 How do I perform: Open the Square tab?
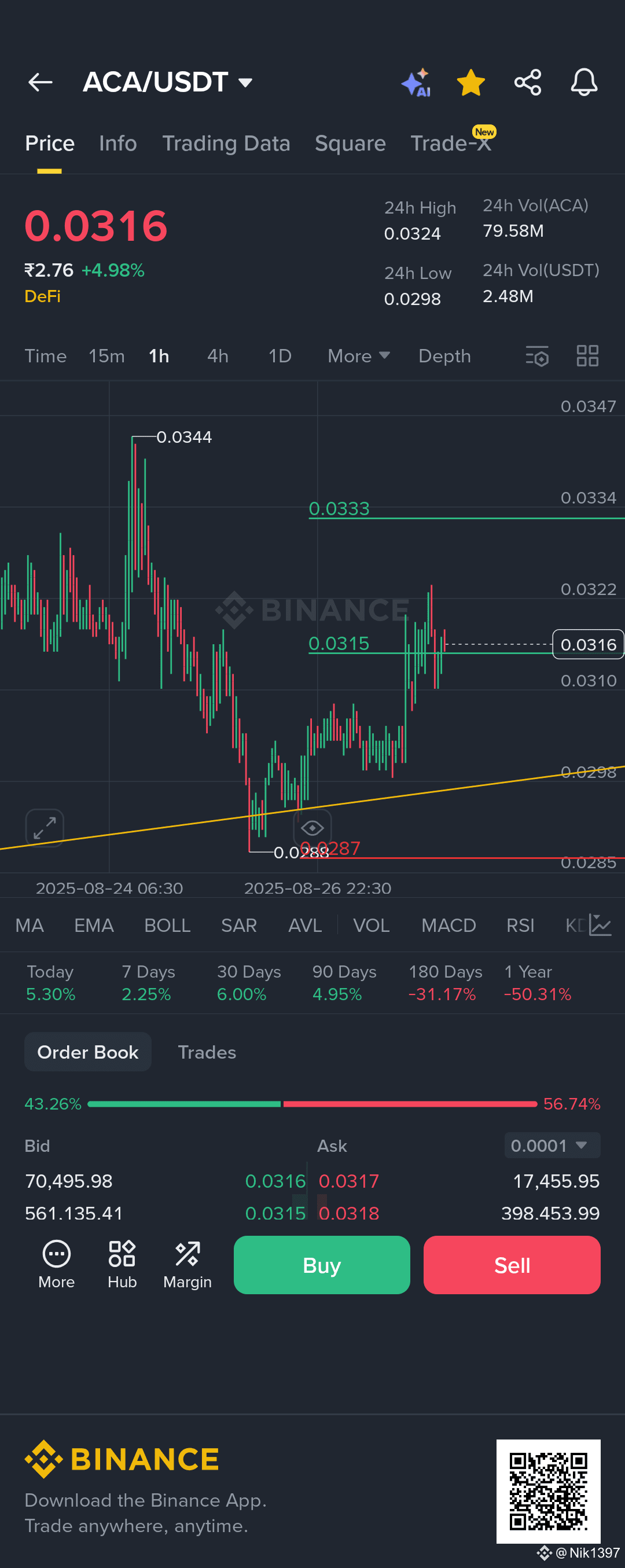[350, 144]
